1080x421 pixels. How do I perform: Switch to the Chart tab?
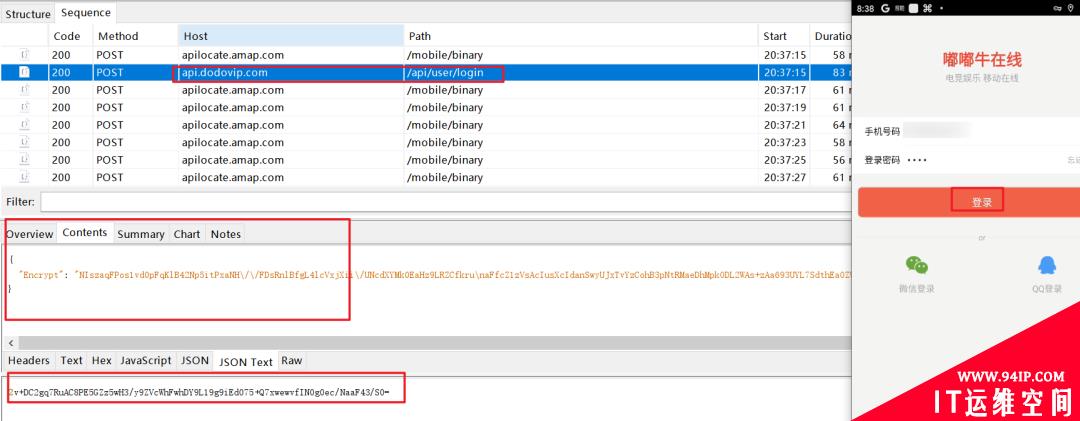point(187,234)
